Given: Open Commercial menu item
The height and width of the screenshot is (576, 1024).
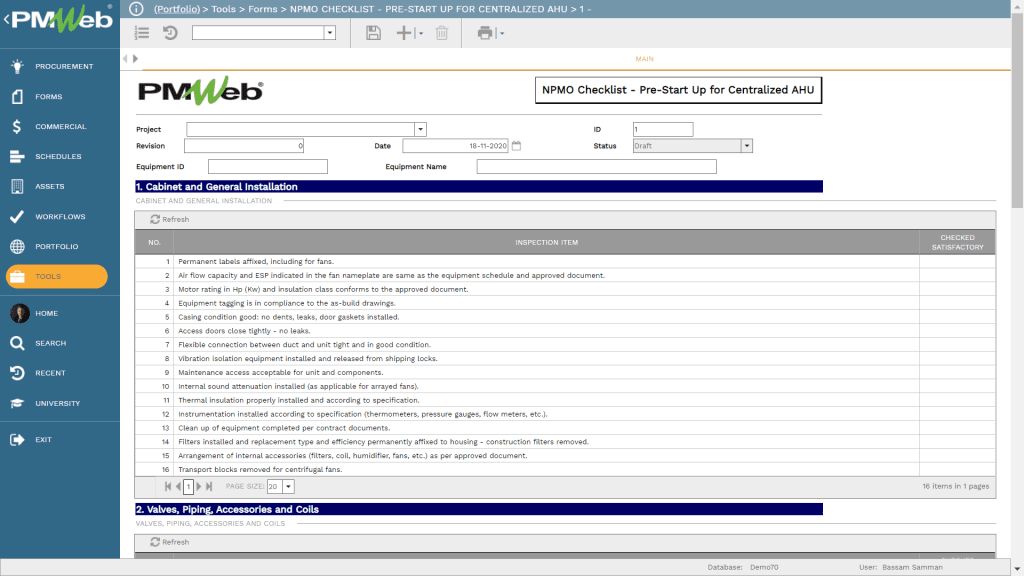Looking at the screenshot, I should point(61,127).
